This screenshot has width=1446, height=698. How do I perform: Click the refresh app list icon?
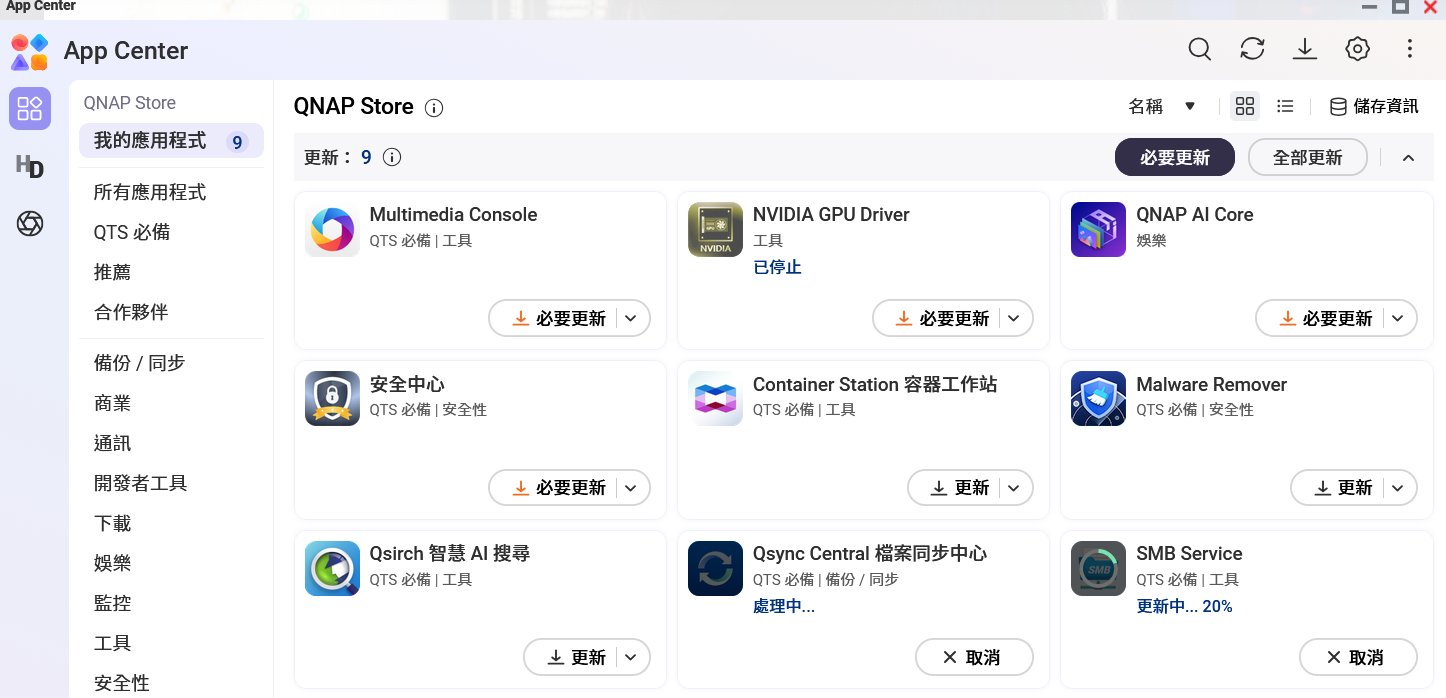pos(1252,49)
